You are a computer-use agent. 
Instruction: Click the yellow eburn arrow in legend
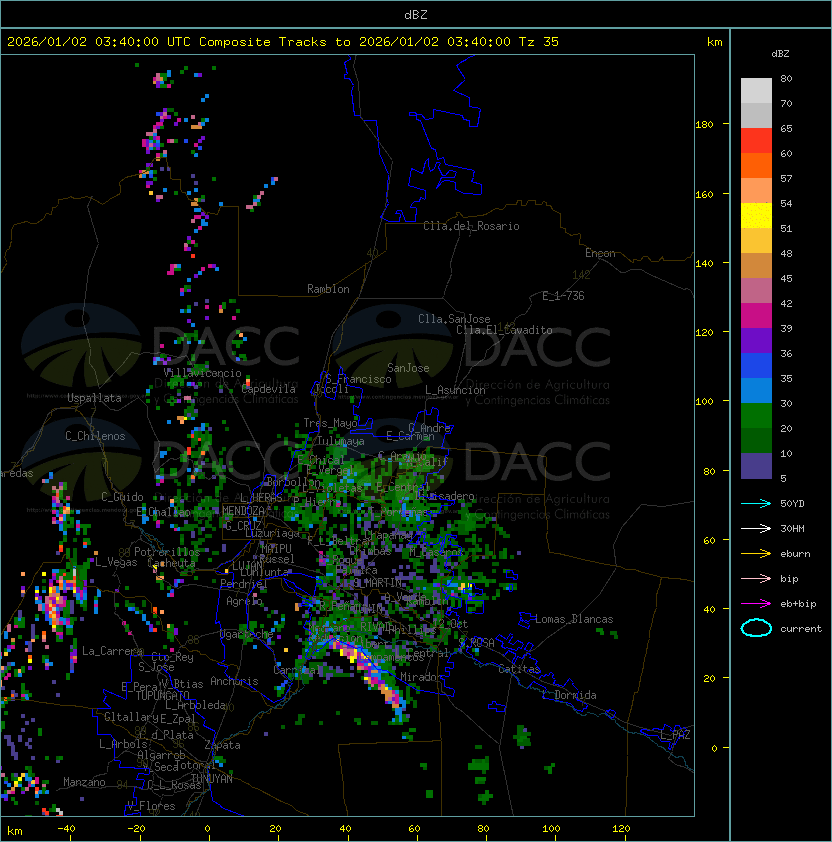756,554
